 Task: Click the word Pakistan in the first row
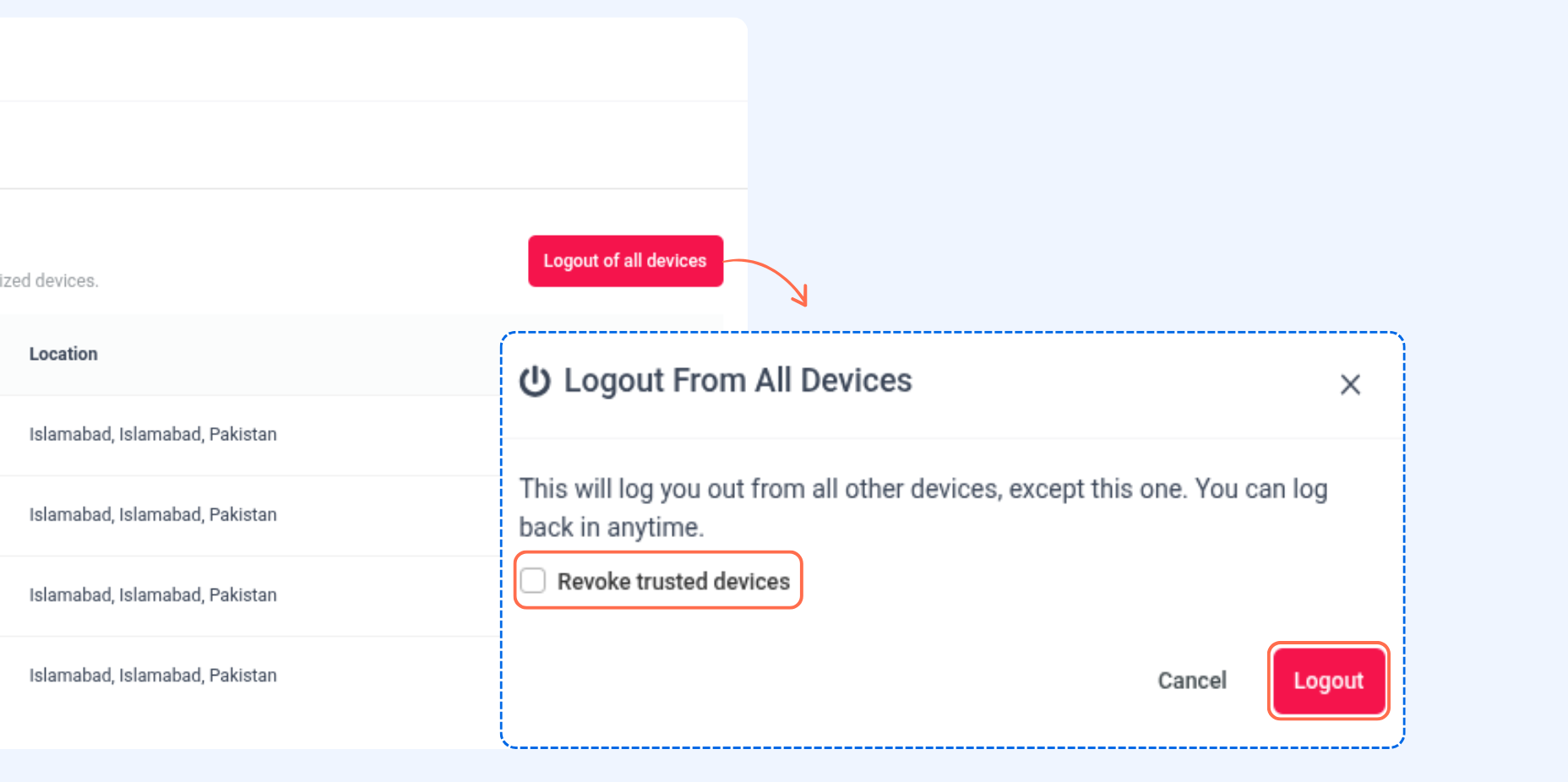(242, 434)
